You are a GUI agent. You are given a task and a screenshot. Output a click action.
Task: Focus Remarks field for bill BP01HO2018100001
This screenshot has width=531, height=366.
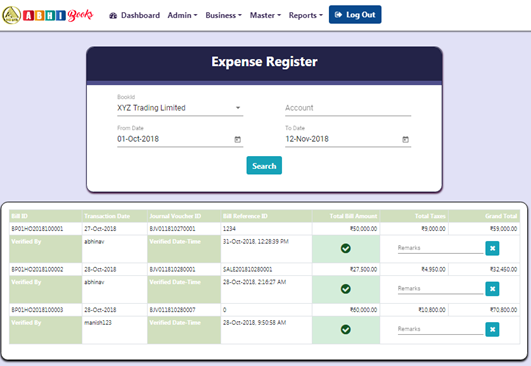click(440, 248)
